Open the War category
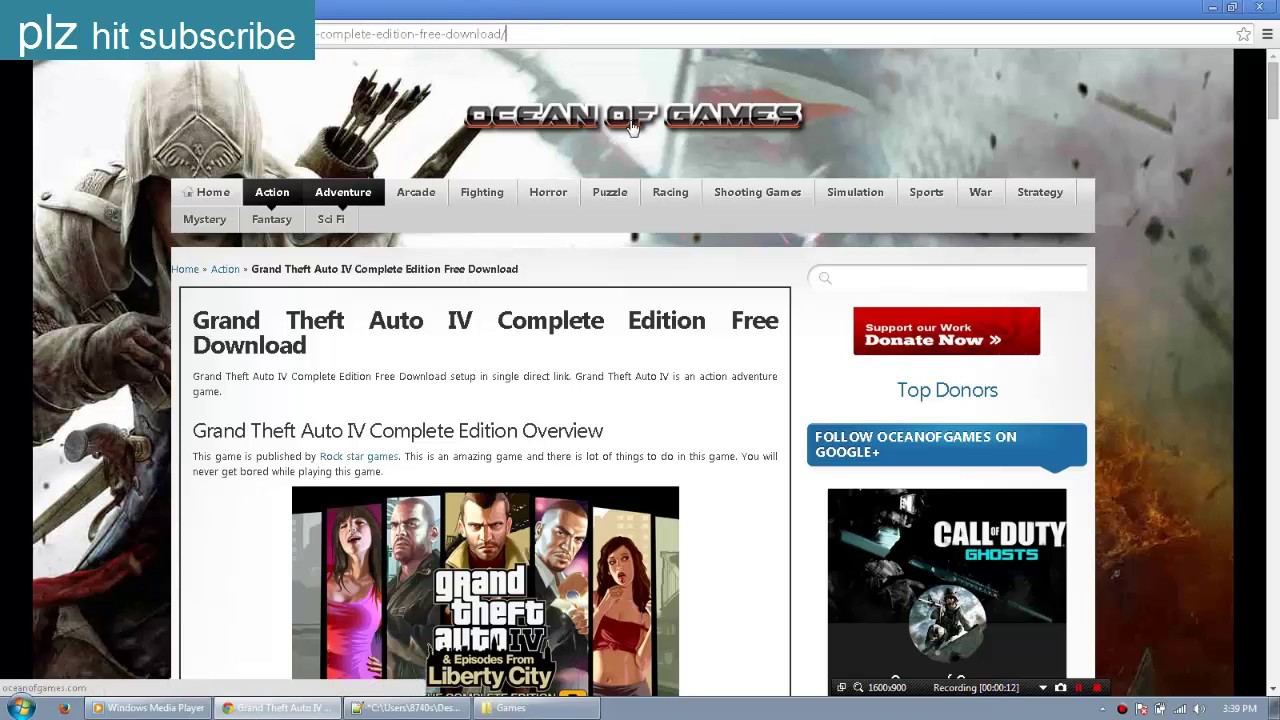This screenshot has width=1280, height=720. point(980,192)
